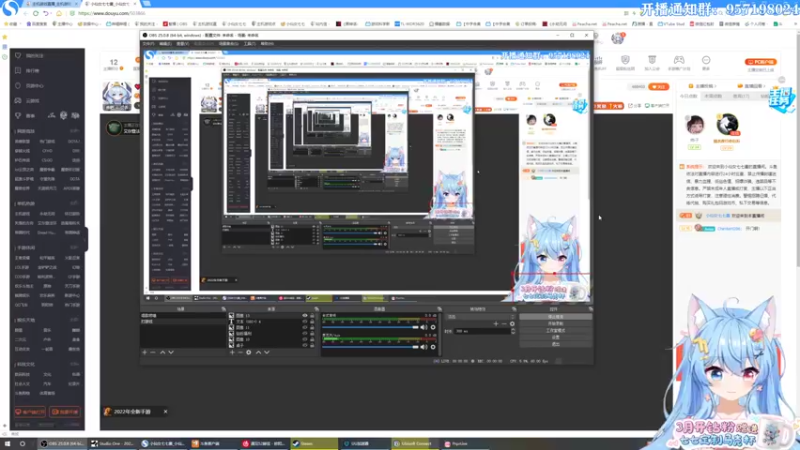Viewport: 800px width, 450px height.
Task: Add a scene transition with plus icon
Action: pos(495,324)
